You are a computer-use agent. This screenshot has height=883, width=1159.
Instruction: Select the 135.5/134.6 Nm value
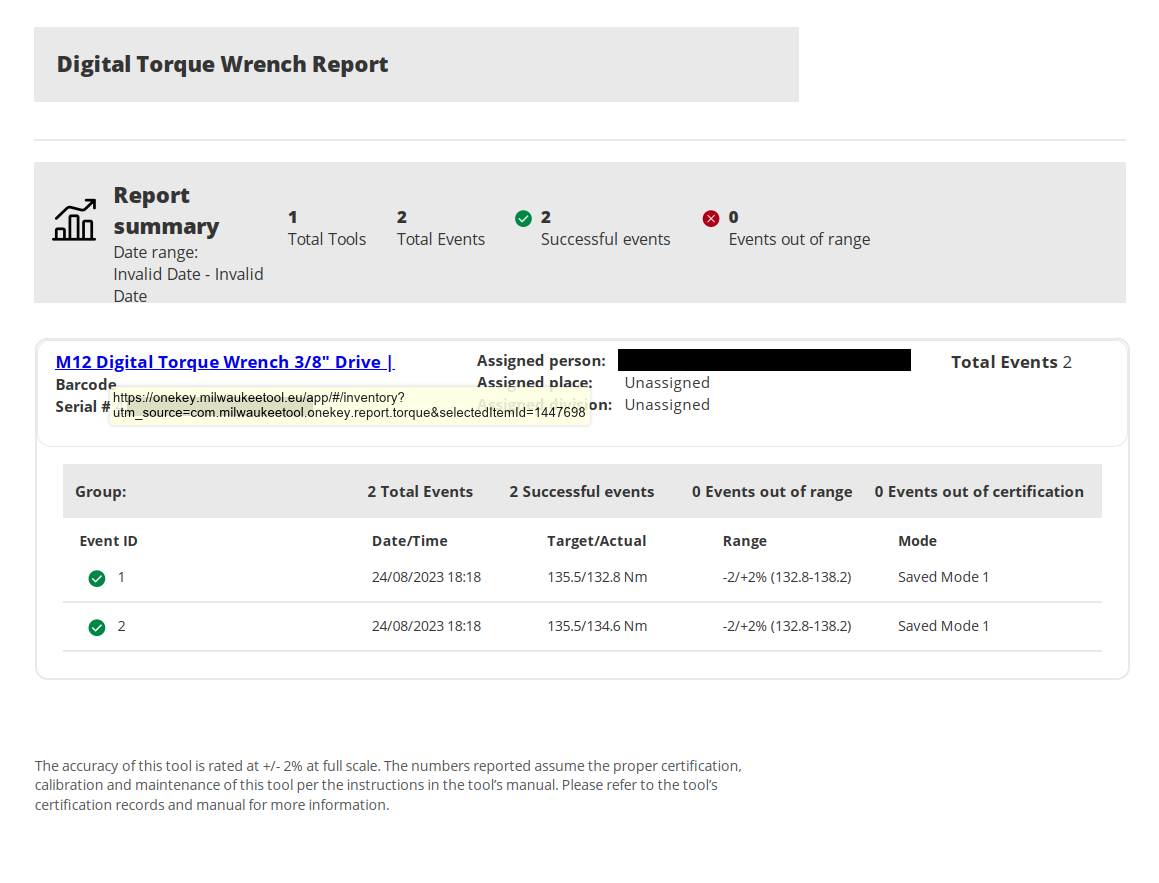tap(597, 626)
